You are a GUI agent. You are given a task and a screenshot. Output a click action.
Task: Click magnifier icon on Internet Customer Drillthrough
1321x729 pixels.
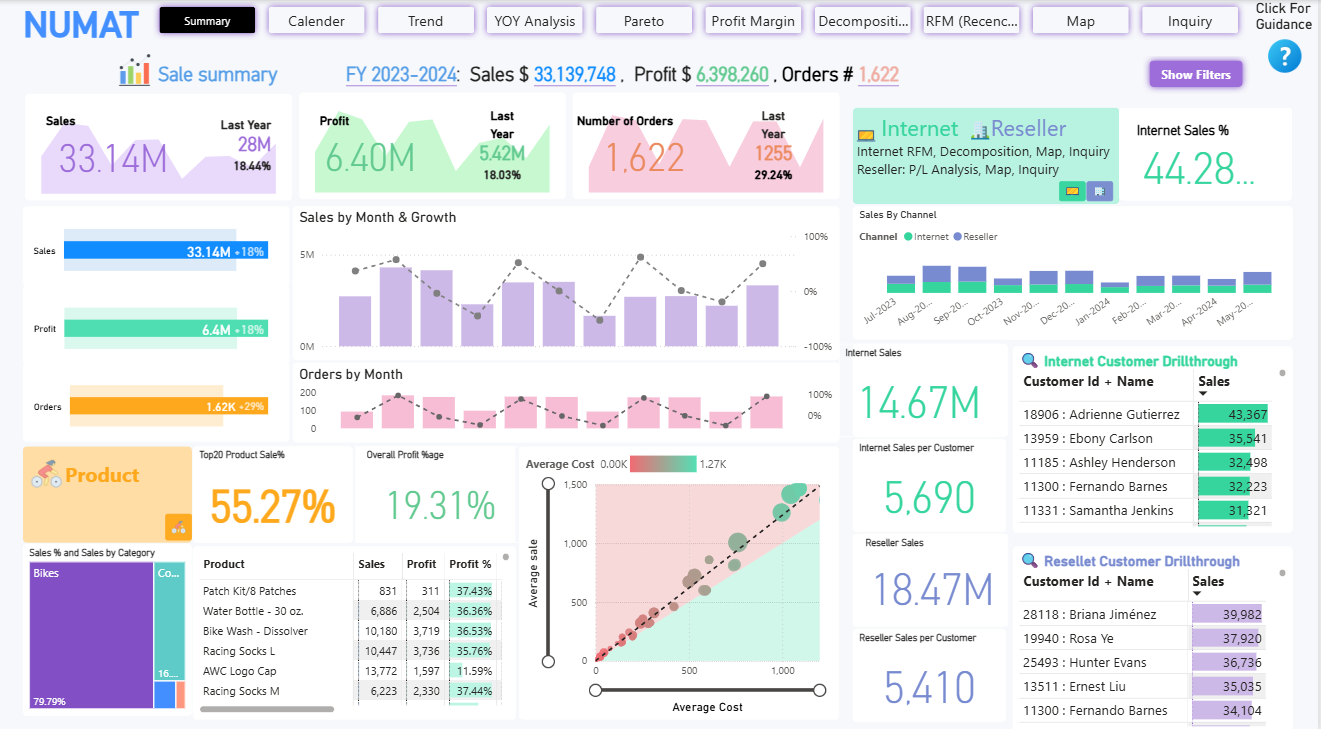1030,361
